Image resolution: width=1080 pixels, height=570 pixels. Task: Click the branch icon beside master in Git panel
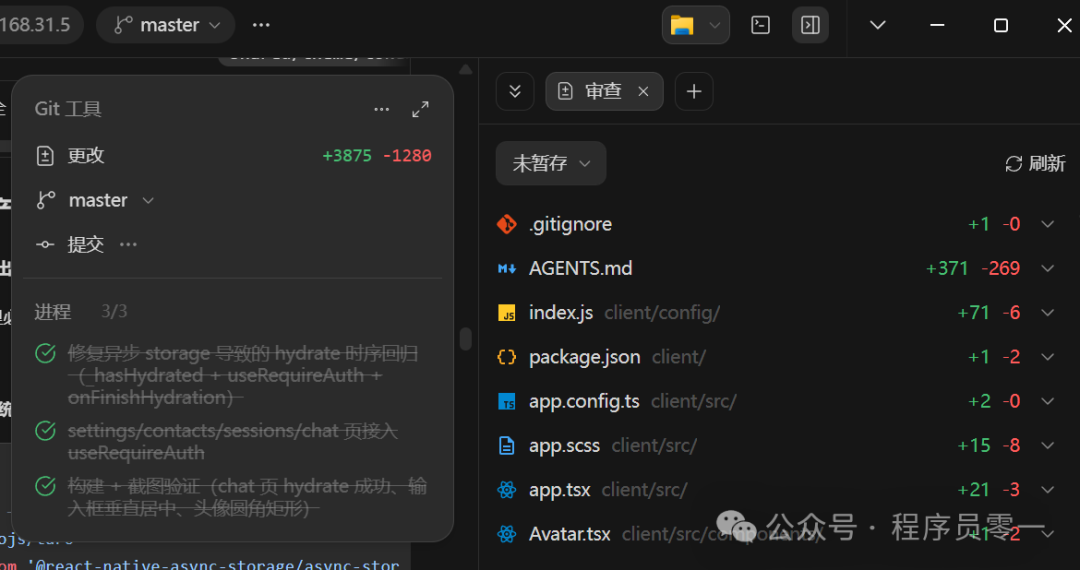point(45,200)
